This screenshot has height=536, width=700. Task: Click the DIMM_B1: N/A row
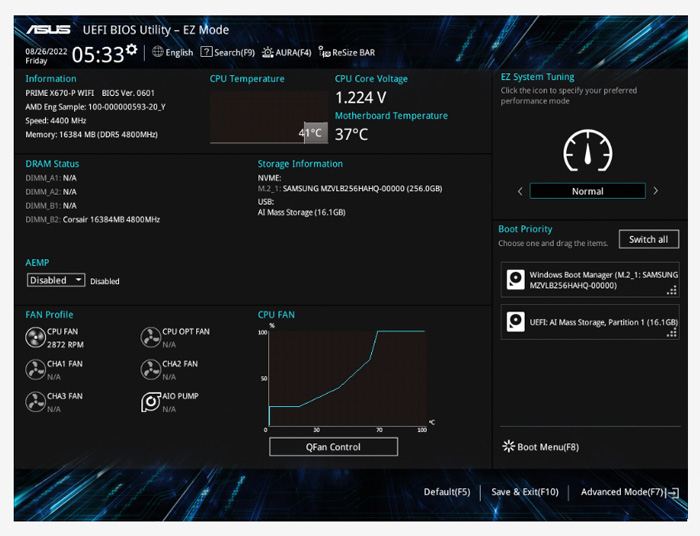(51, 206)
